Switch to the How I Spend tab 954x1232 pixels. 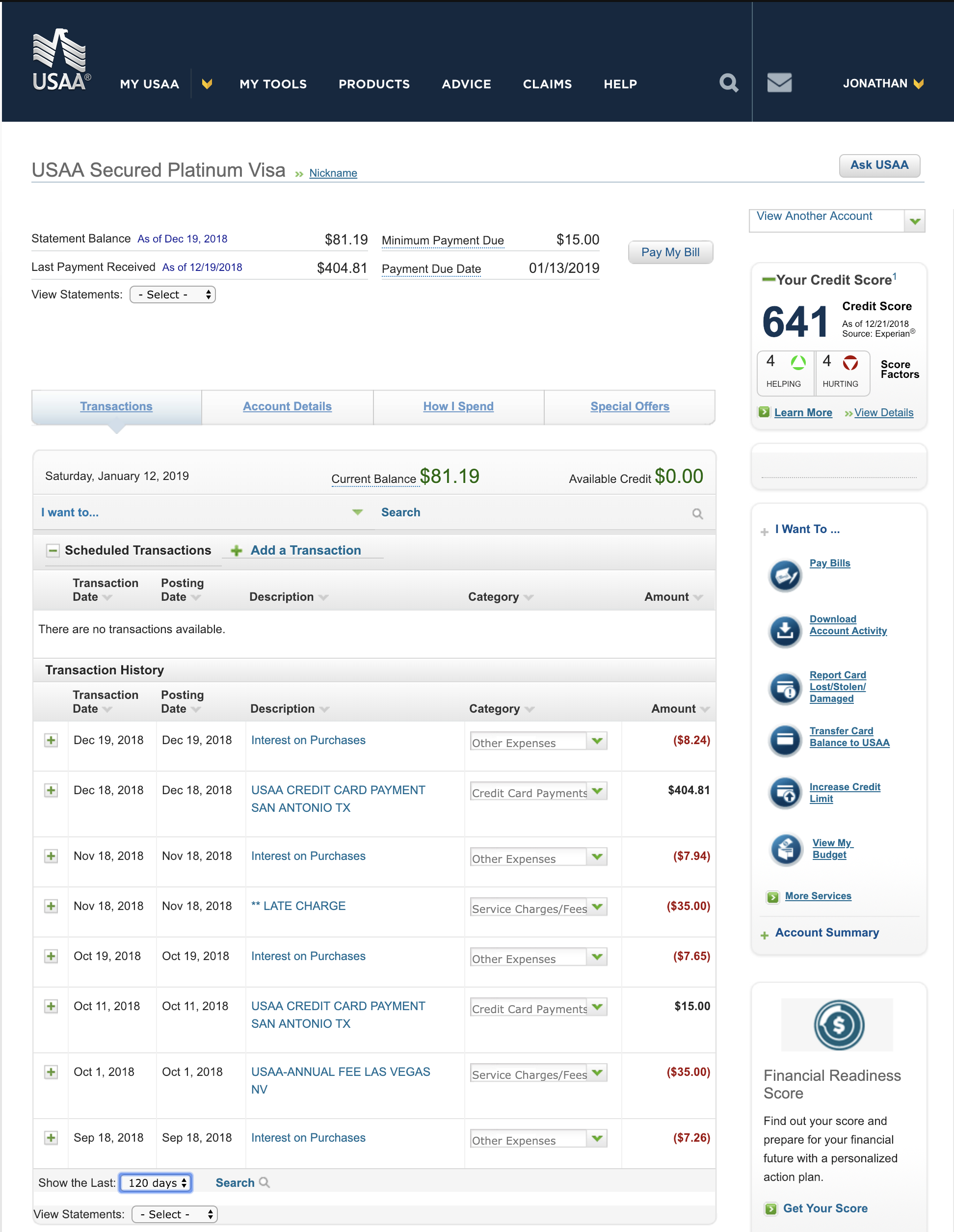click(x=458, y=407)
